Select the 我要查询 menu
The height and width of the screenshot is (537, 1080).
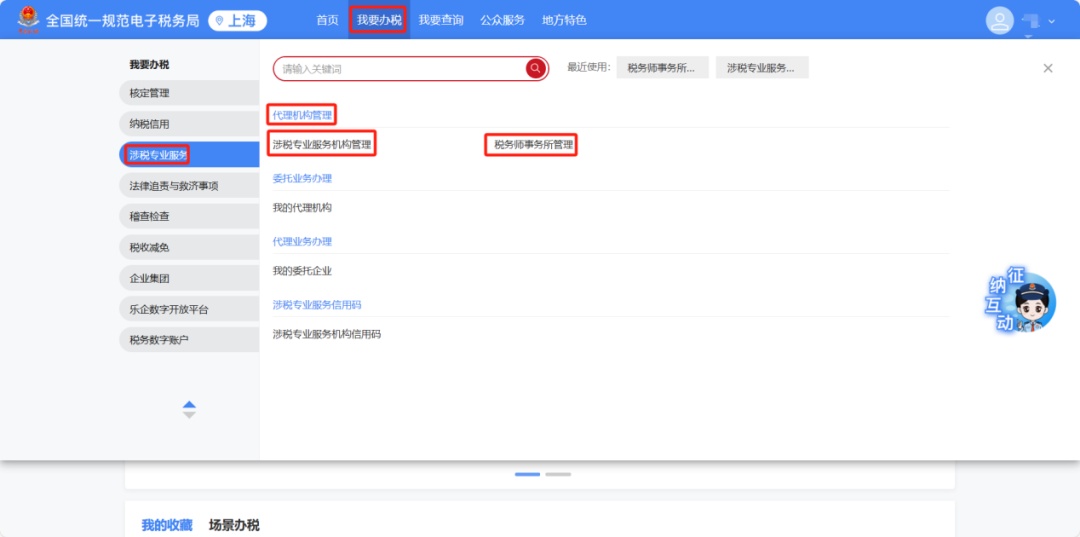point(441,20)
